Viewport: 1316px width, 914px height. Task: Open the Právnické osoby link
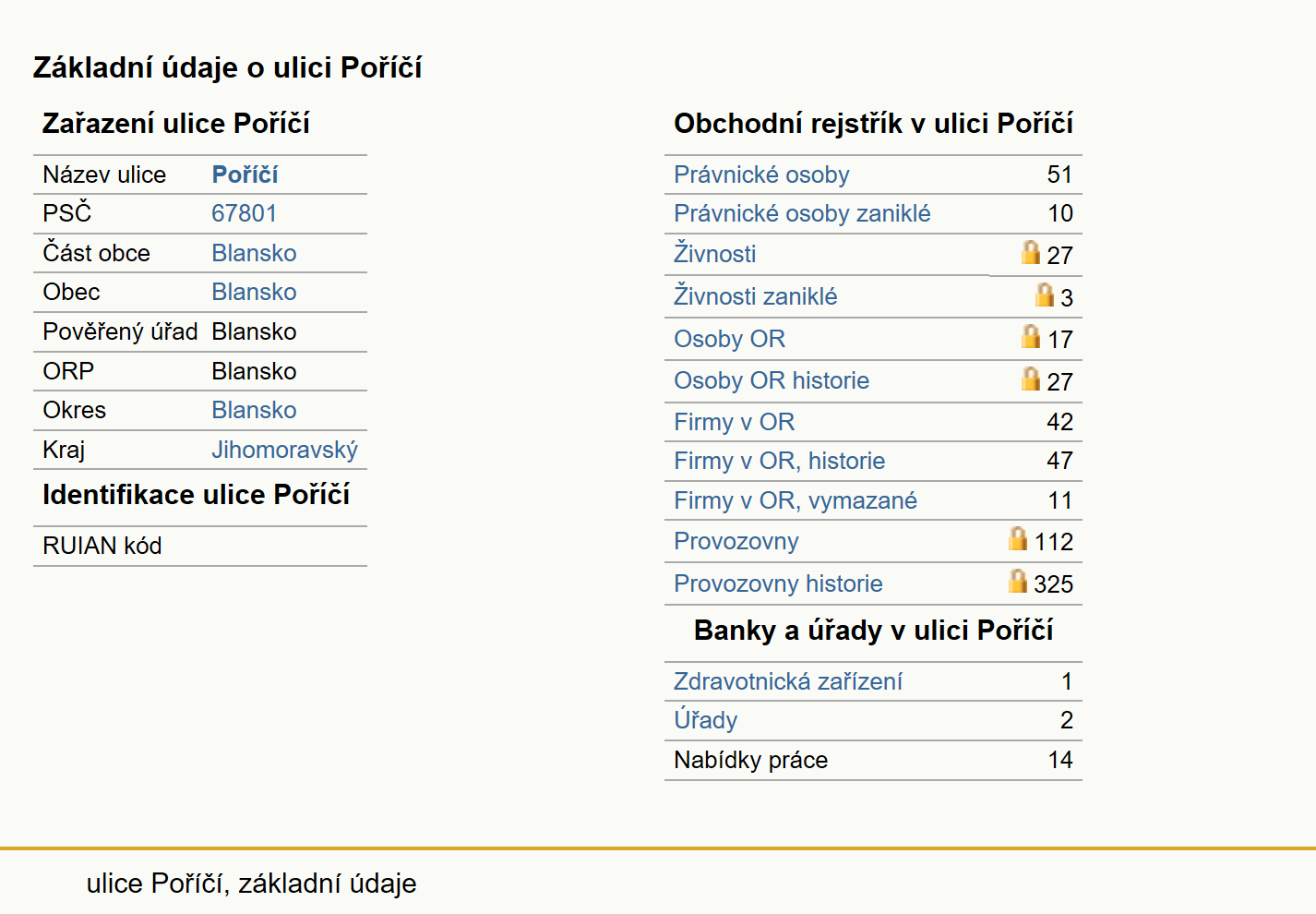[x=761, y=174]
